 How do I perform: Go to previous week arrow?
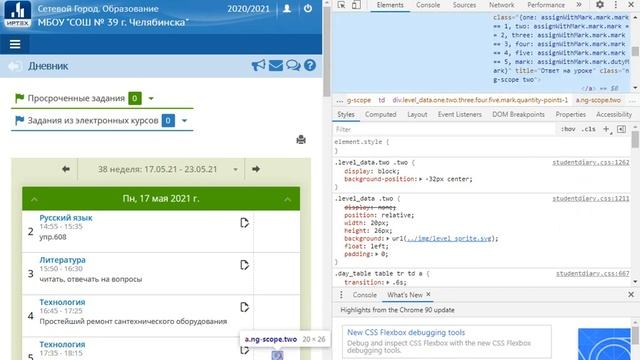click(x=66, y=169)
